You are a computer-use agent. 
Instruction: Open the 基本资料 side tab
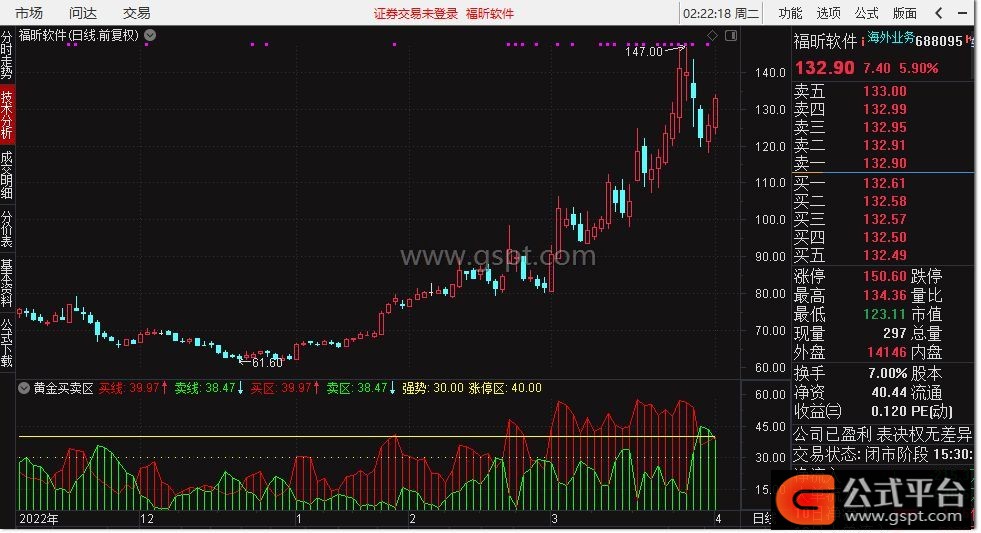click(7, 283)
